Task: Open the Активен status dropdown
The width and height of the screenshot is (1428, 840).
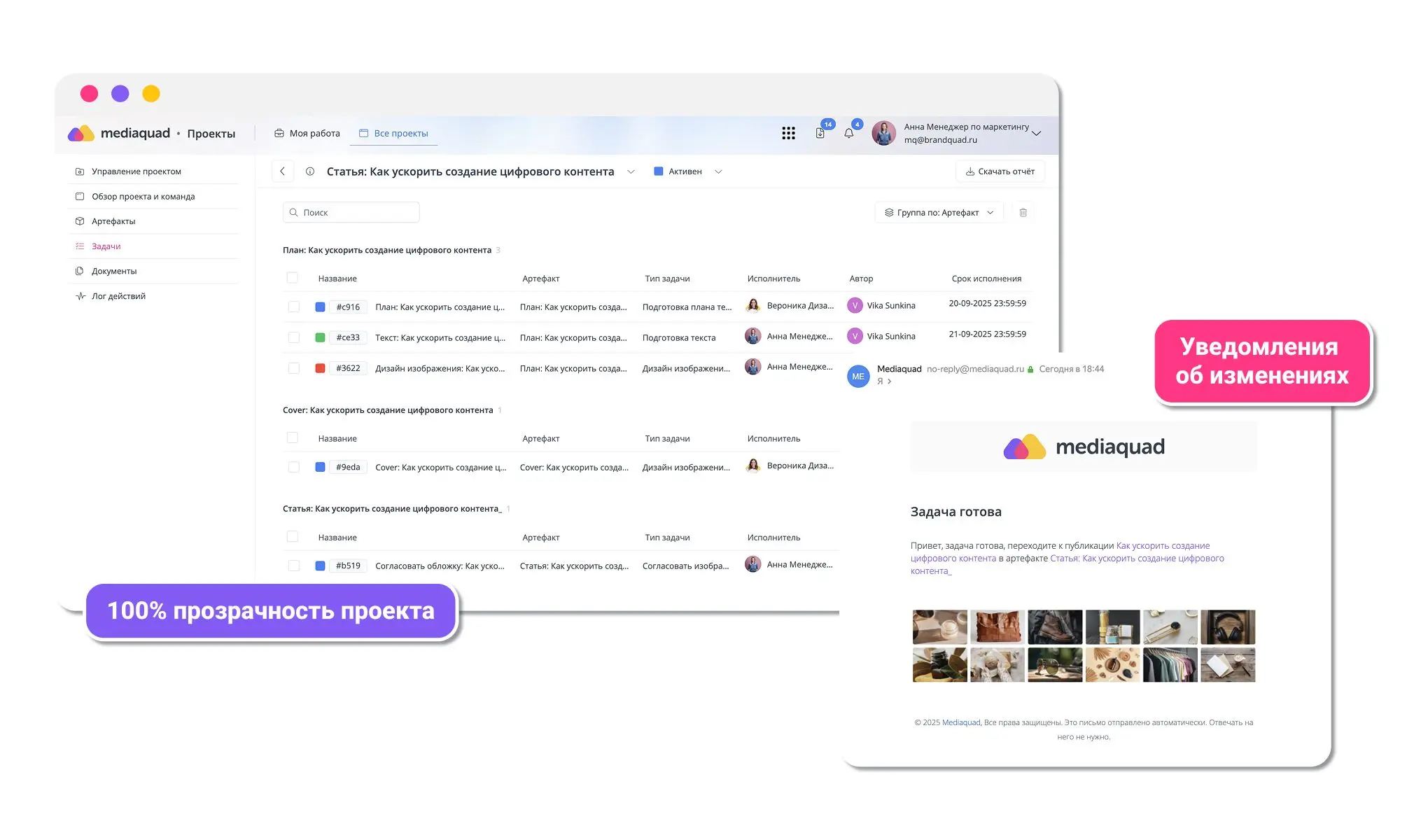Action: point(687,171)
